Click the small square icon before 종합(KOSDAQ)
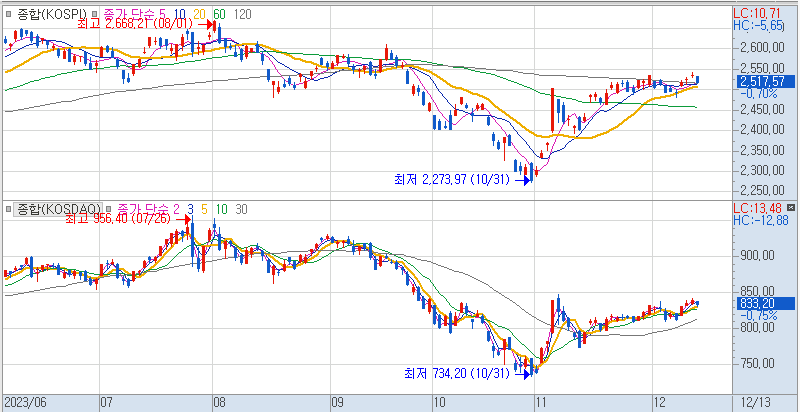800x412 pixels. [x=8, y=209]
